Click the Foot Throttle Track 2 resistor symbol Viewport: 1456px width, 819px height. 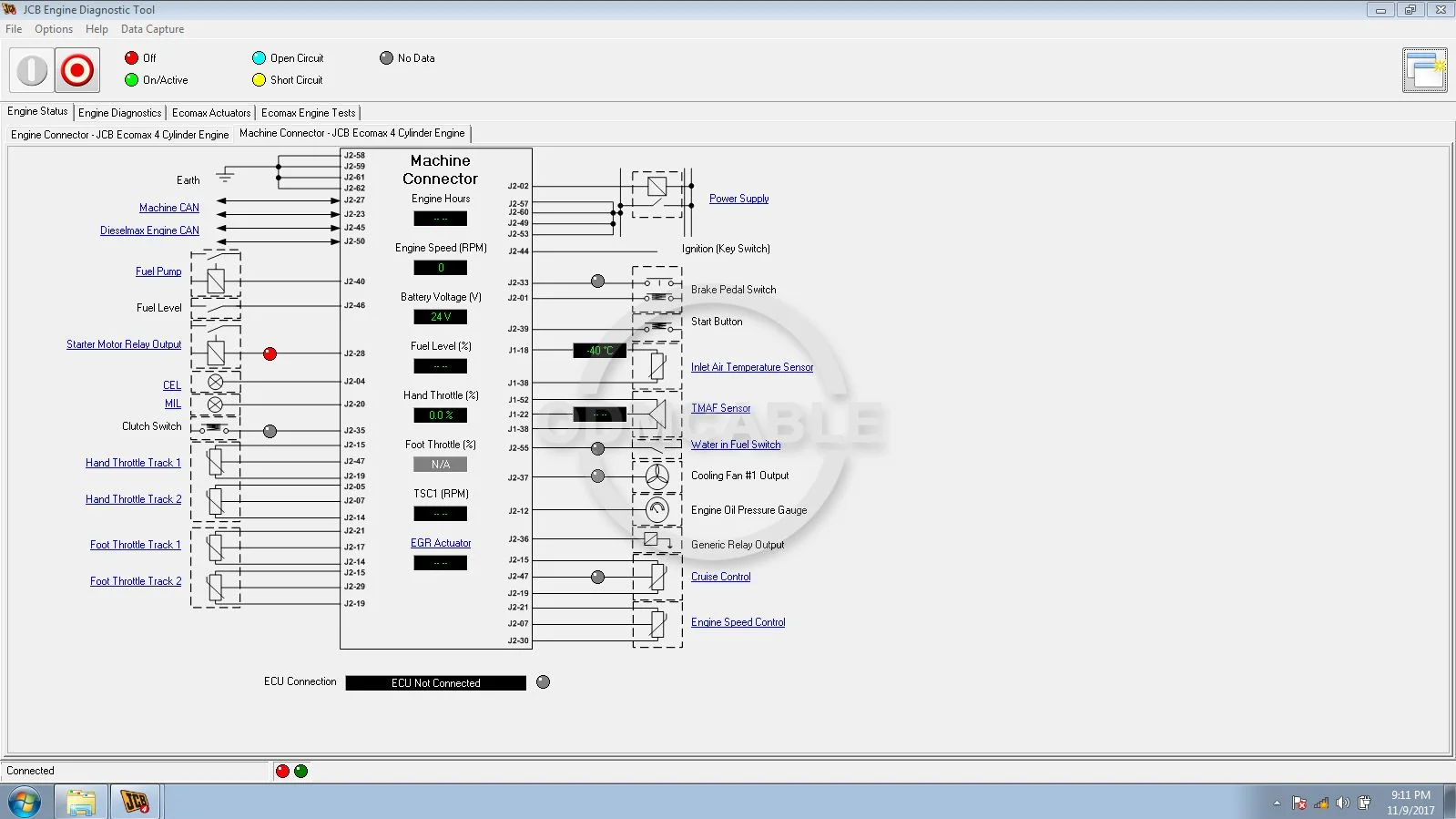[216, 588]
